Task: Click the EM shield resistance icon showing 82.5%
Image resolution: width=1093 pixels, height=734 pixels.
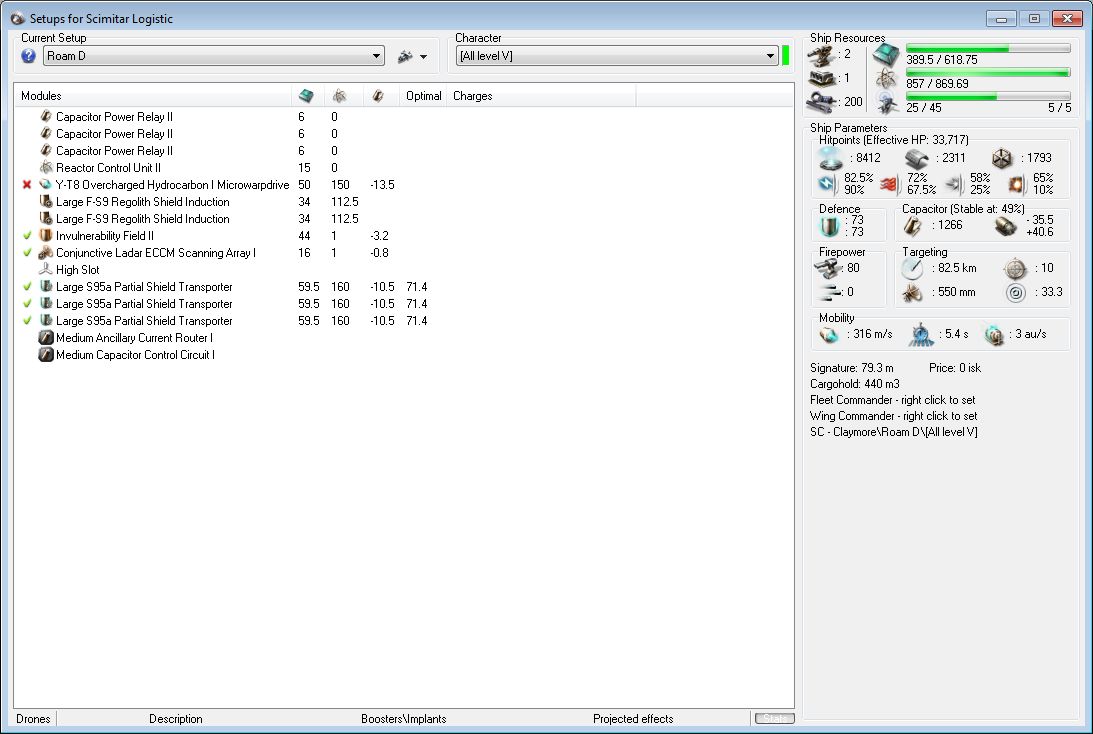Action: coord(827,184)
